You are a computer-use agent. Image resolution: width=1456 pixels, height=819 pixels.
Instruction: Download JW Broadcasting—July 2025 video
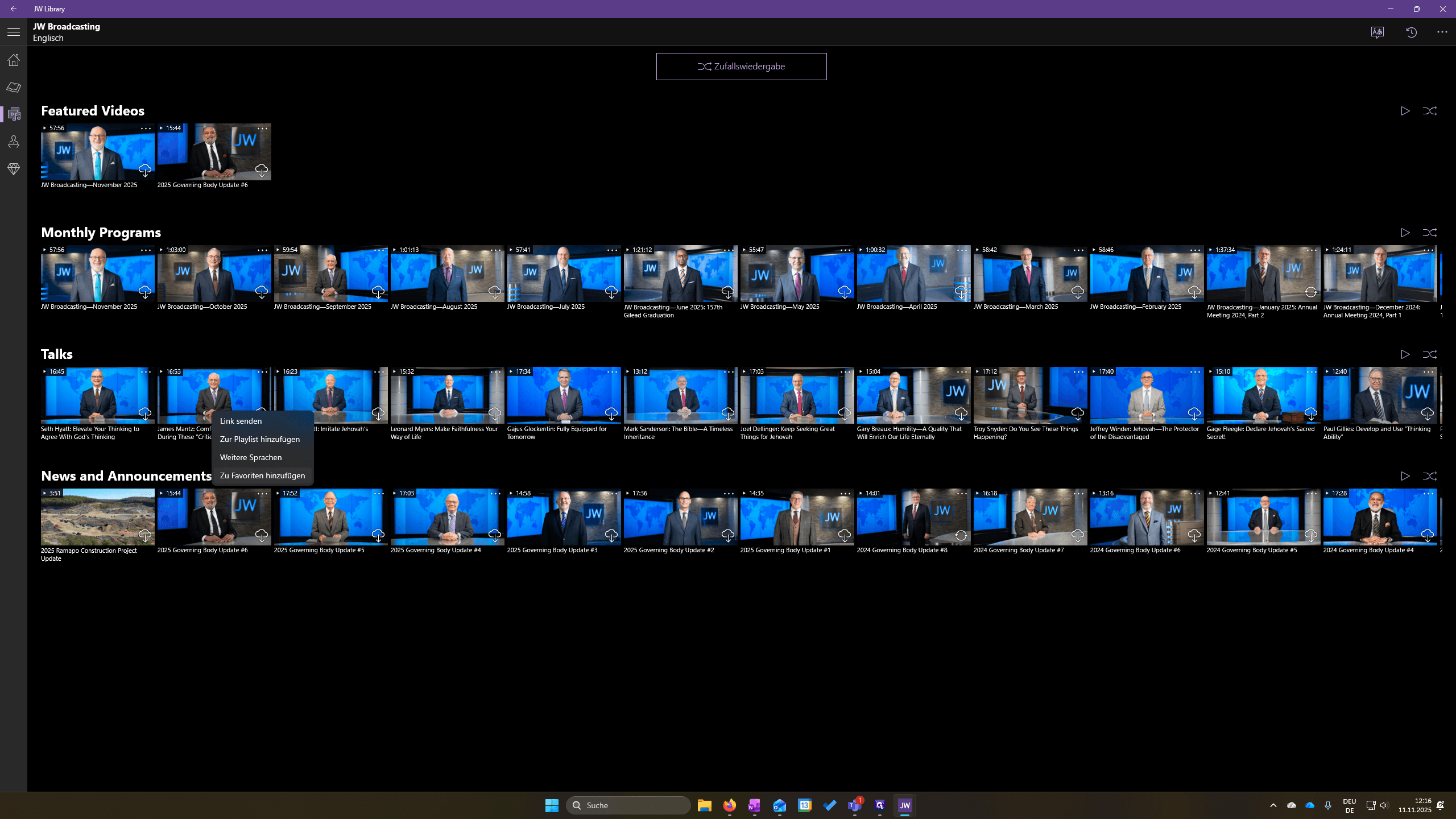pyautogui.click(x=611, y=292)
